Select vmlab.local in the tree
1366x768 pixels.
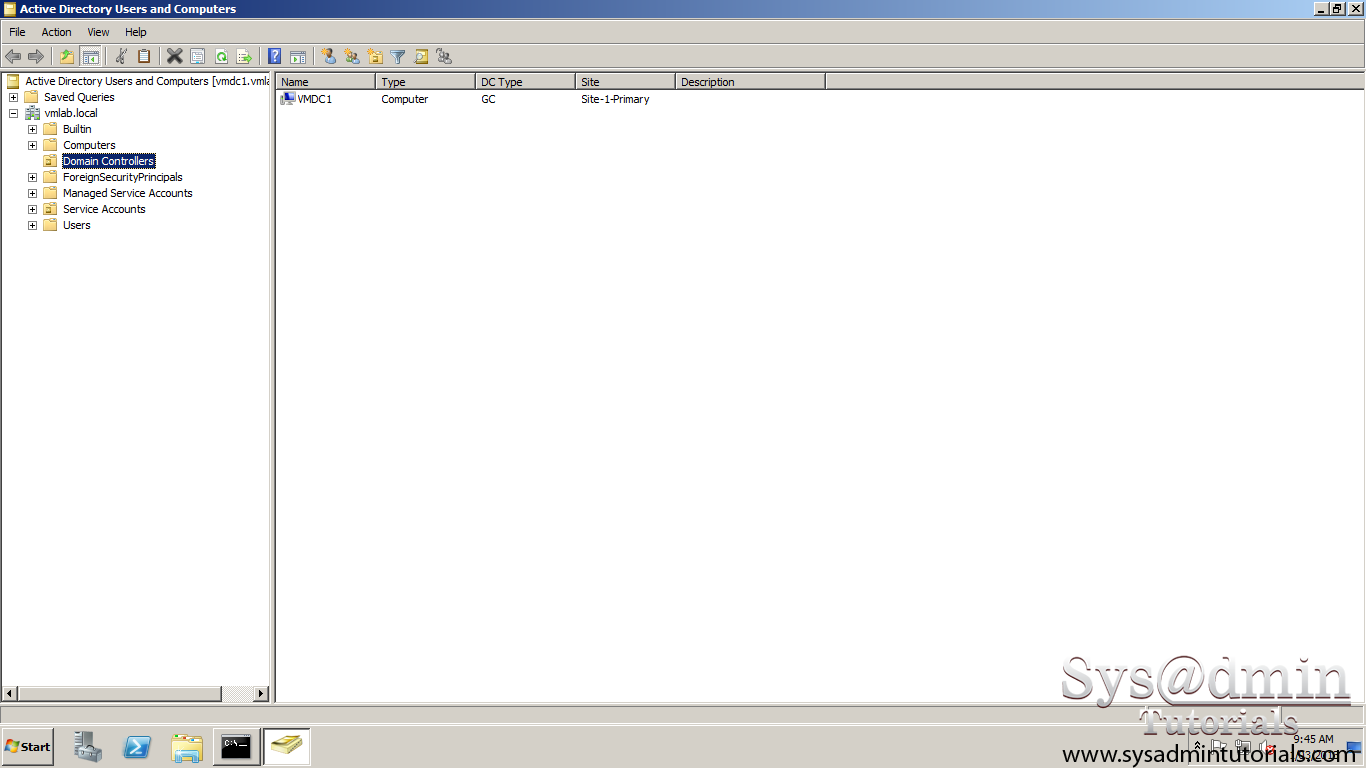tap(71, 113)
